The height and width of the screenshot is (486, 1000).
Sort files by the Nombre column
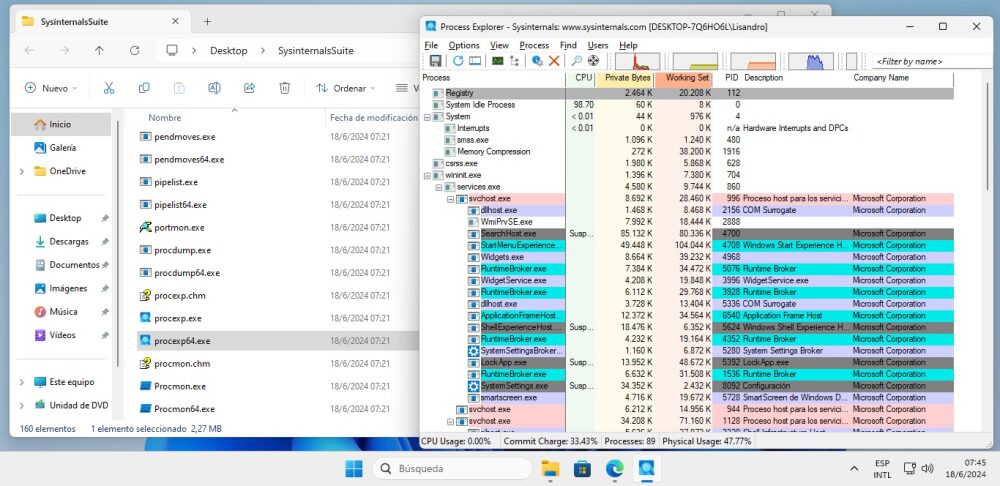tap(165, 118)
